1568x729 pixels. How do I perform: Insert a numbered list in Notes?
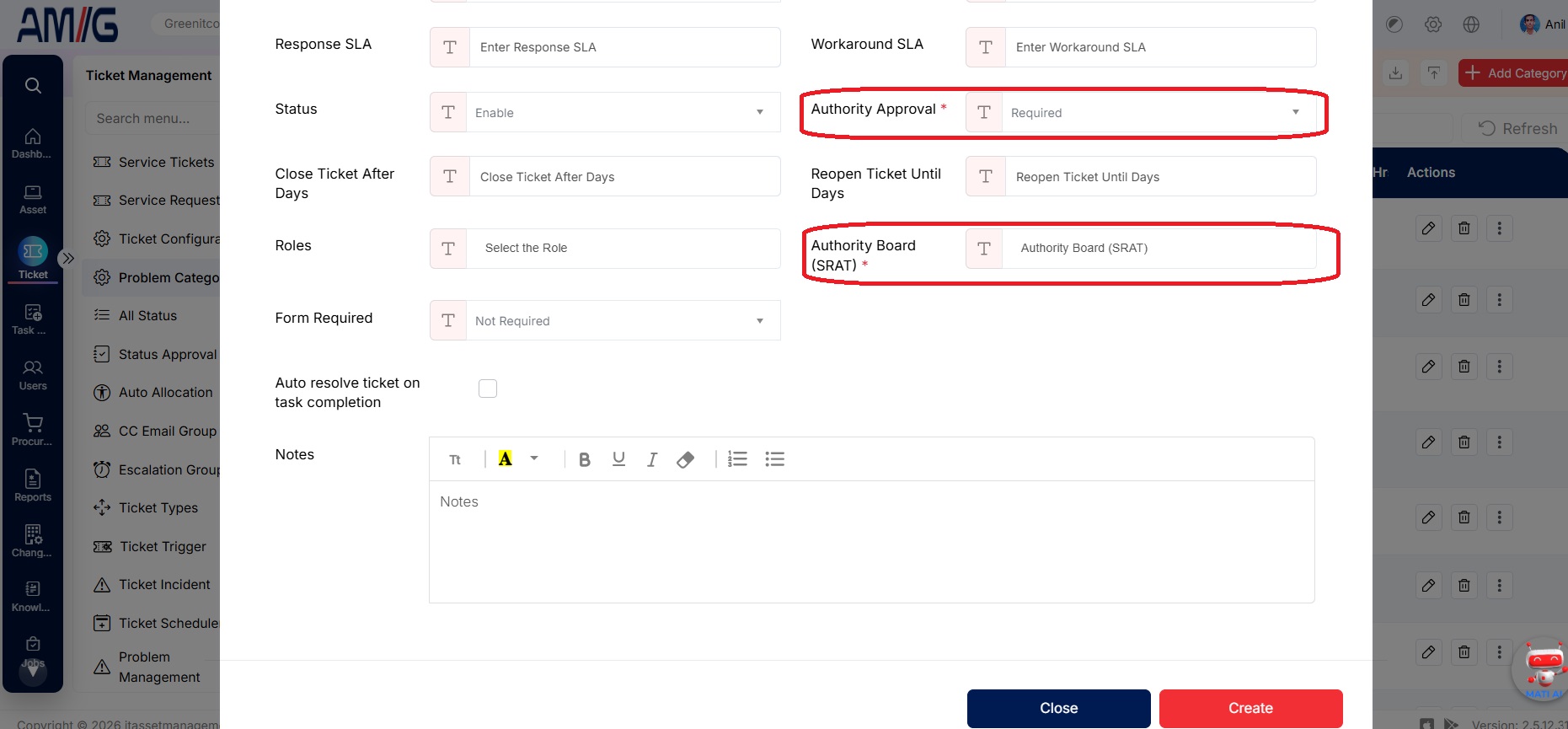click(x=737, y=459)
